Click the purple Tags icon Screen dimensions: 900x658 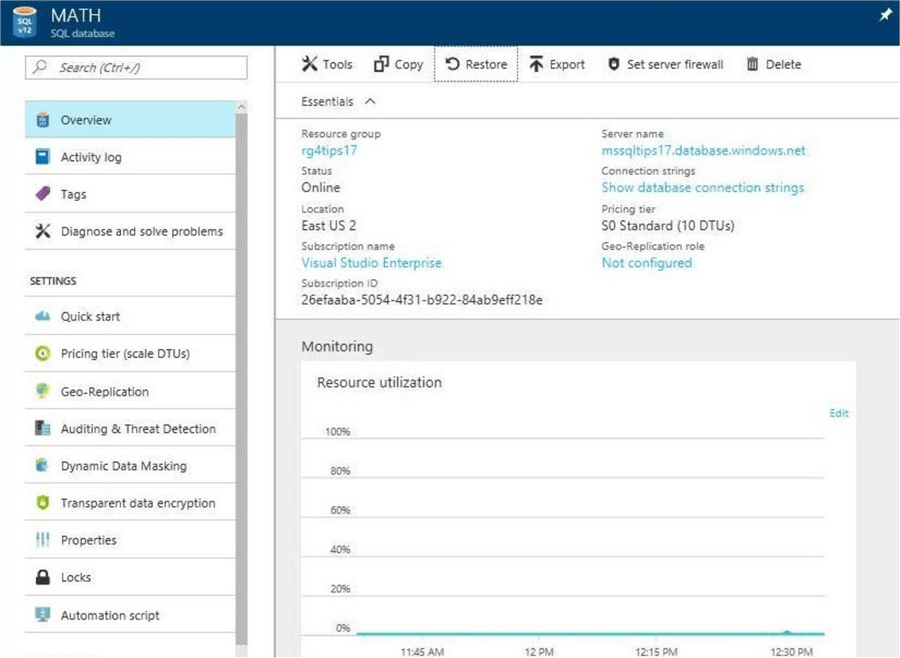coord(42,194)
